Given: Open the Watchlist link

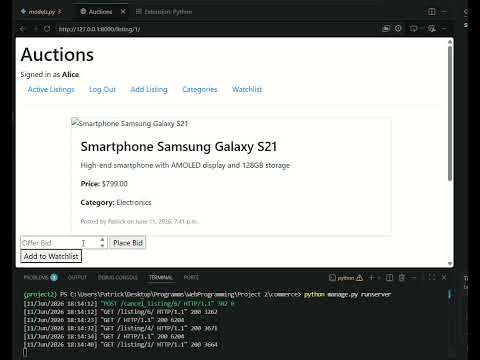Looking at the screenshot, I should tap(247, 89).
